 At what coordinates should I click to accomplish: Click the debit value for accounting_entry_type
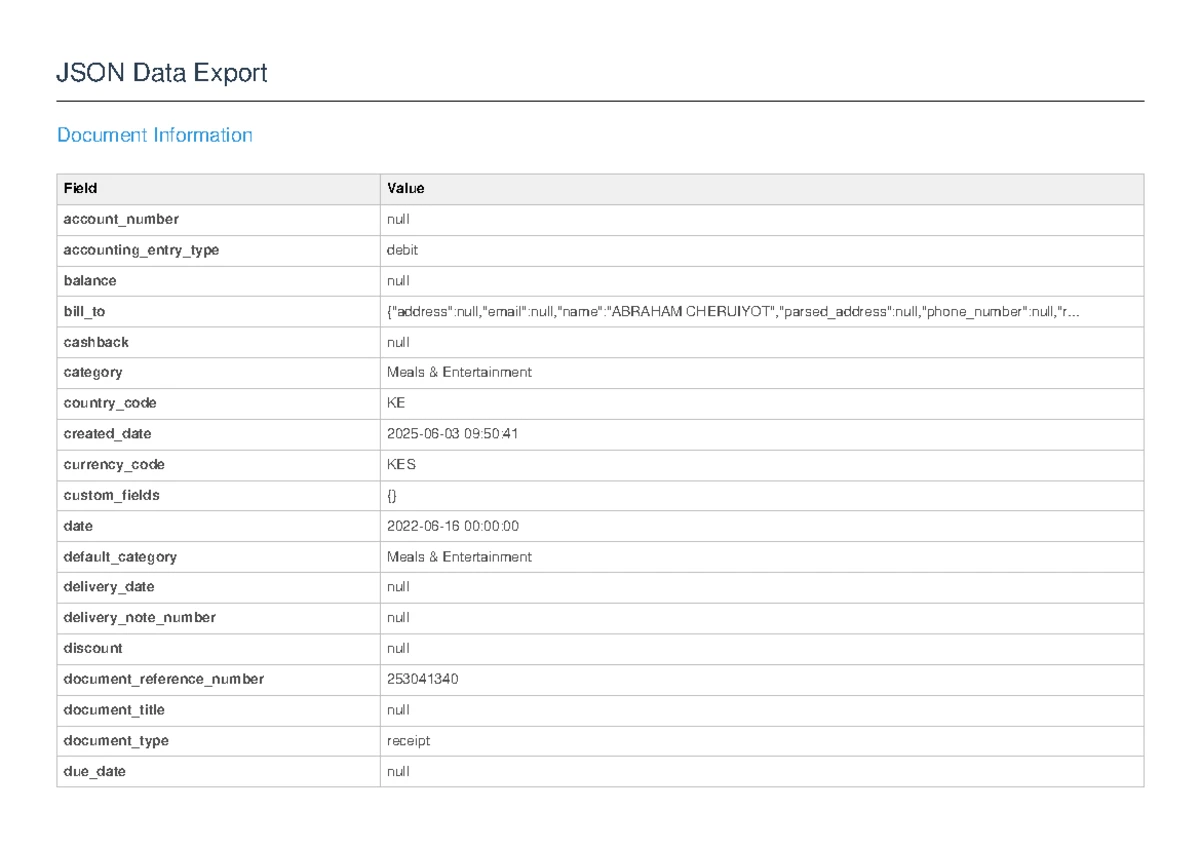pyautogui.click(x=402, y=250)
